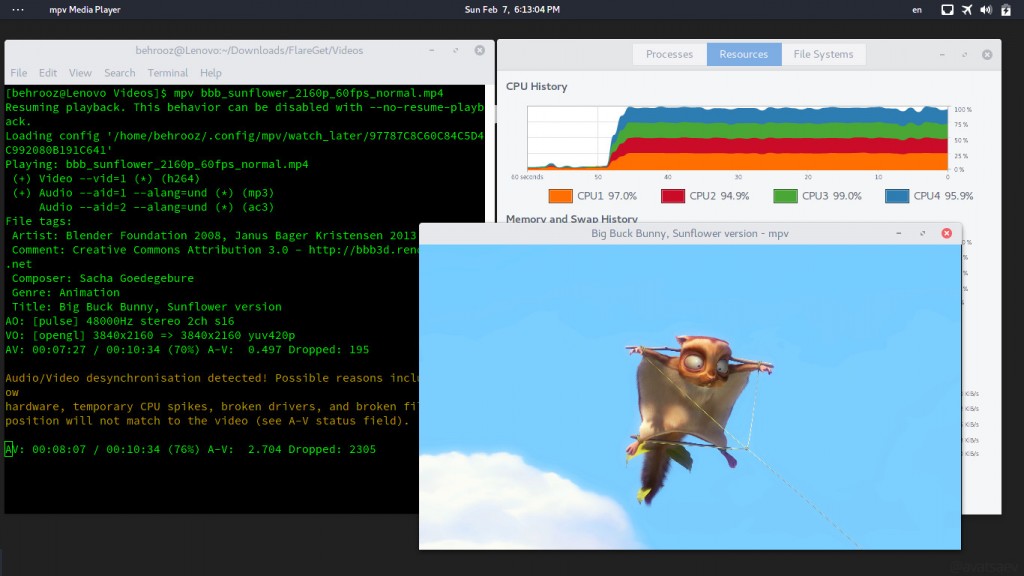
Task: Click the orange CPU1 color swatch
Action: click(560, 196)
